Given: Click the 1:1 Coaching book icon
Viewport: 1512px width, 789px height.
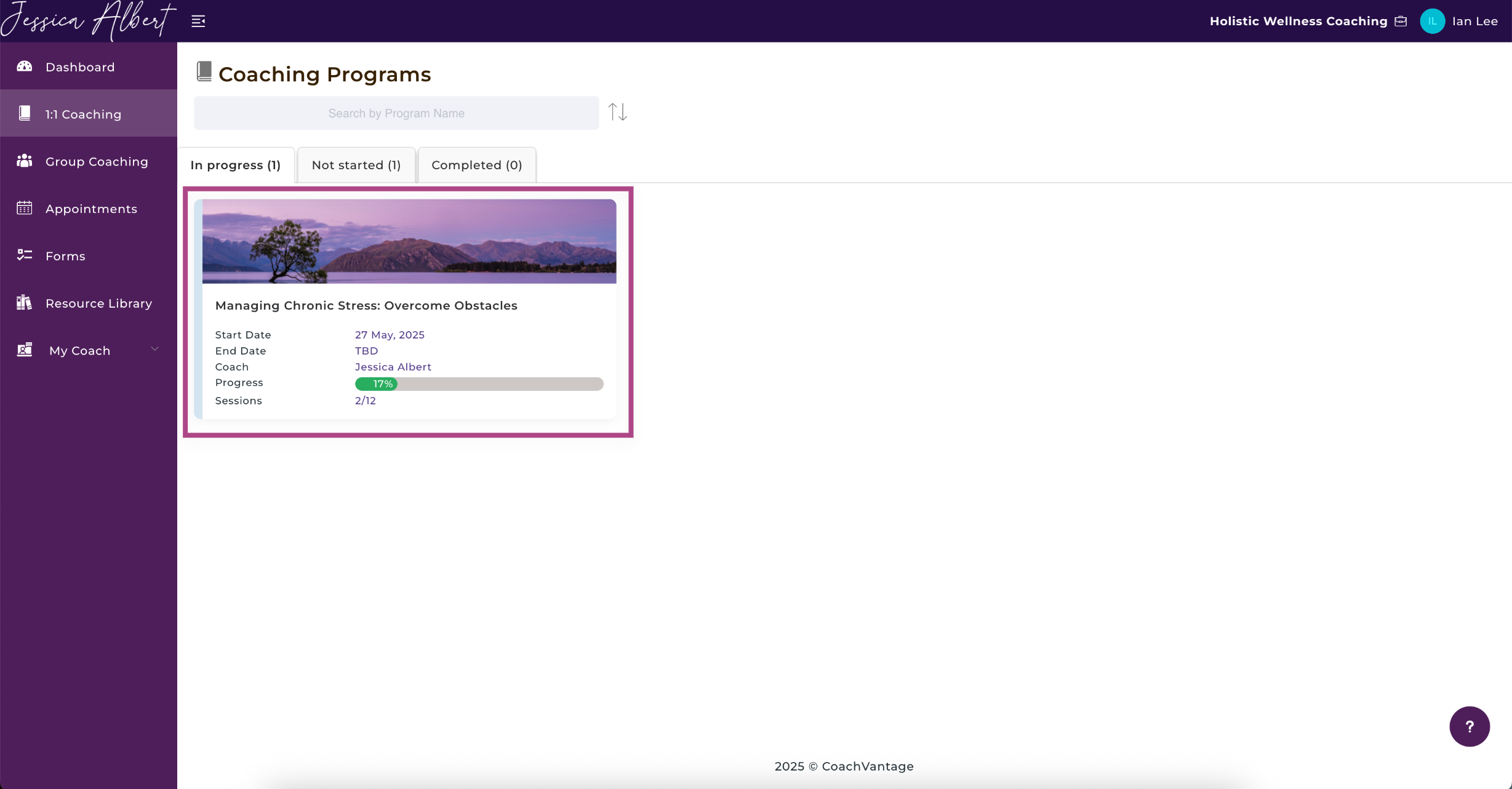Looking at the screenshot, I should 25,113.
